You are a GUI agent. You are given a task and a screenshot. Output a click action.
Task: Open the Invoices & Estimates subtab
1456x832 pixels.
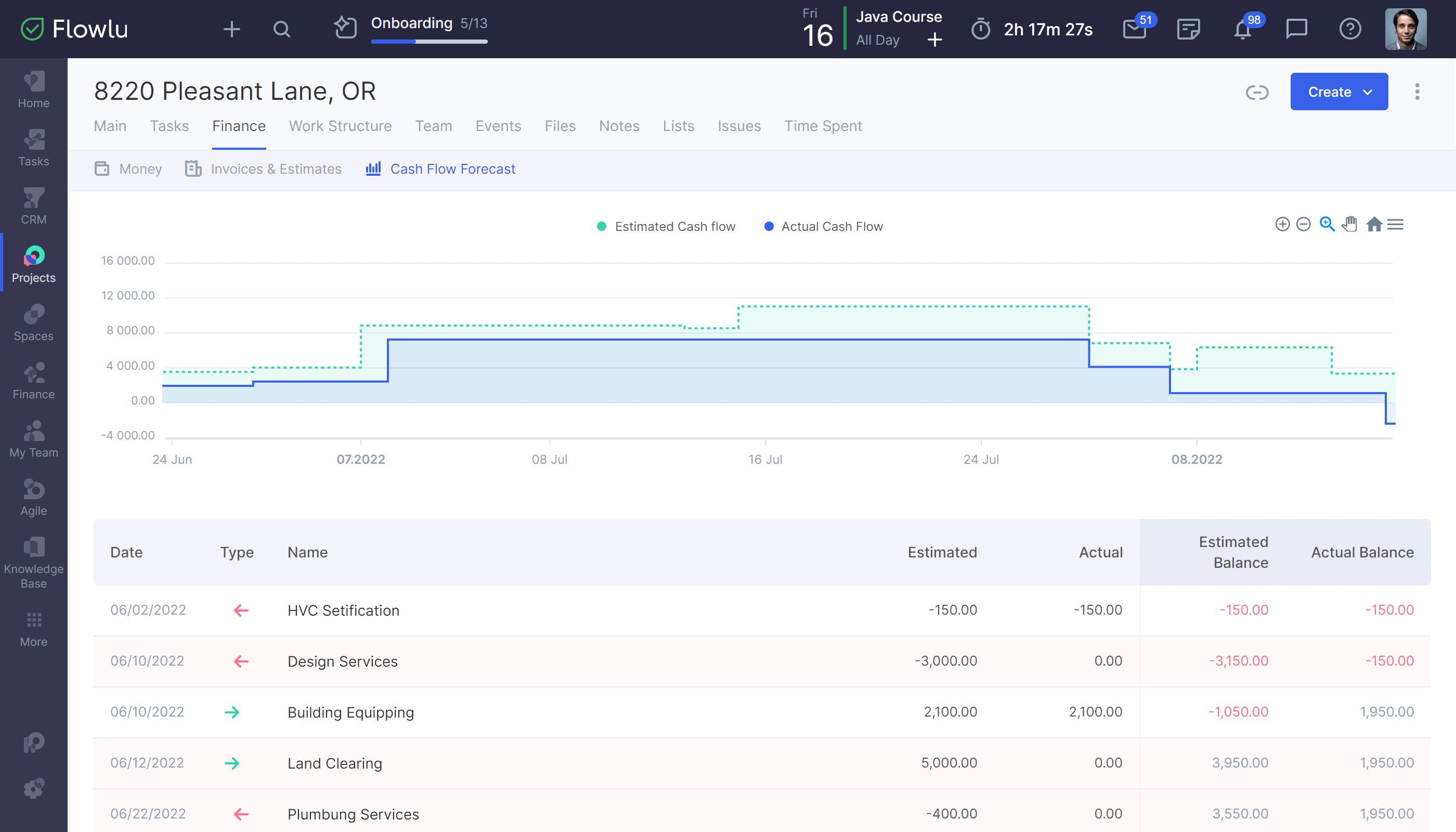[x=276, y=168]
